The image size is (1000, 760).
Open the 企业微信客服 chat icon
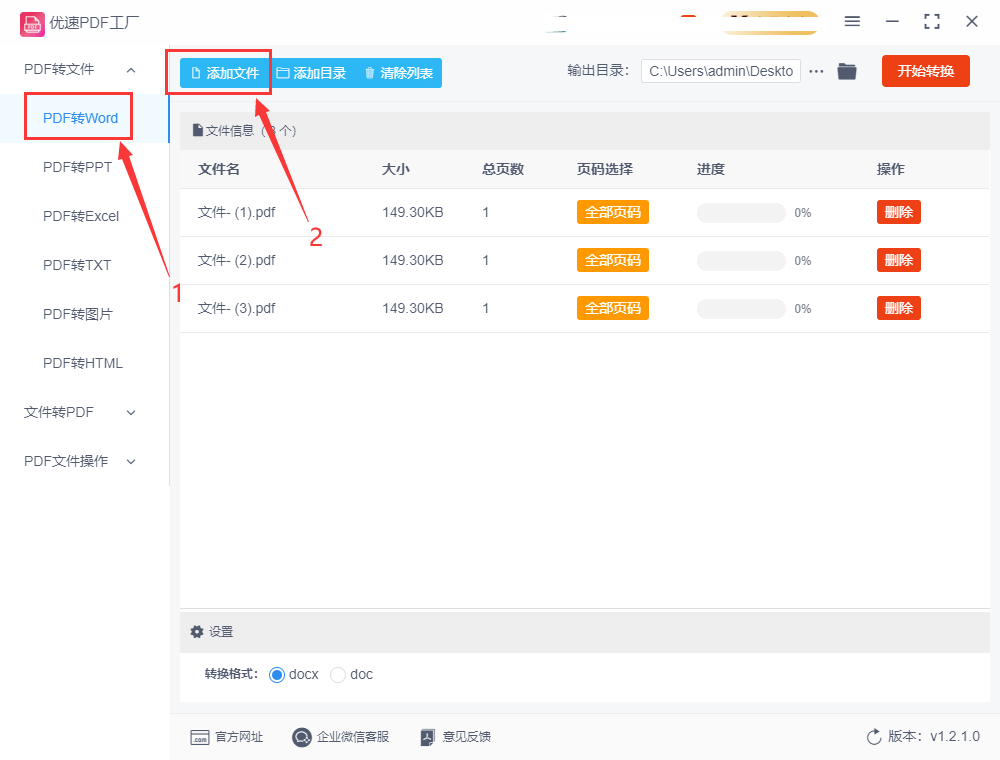pyautogui.click(x=302, y=738)
